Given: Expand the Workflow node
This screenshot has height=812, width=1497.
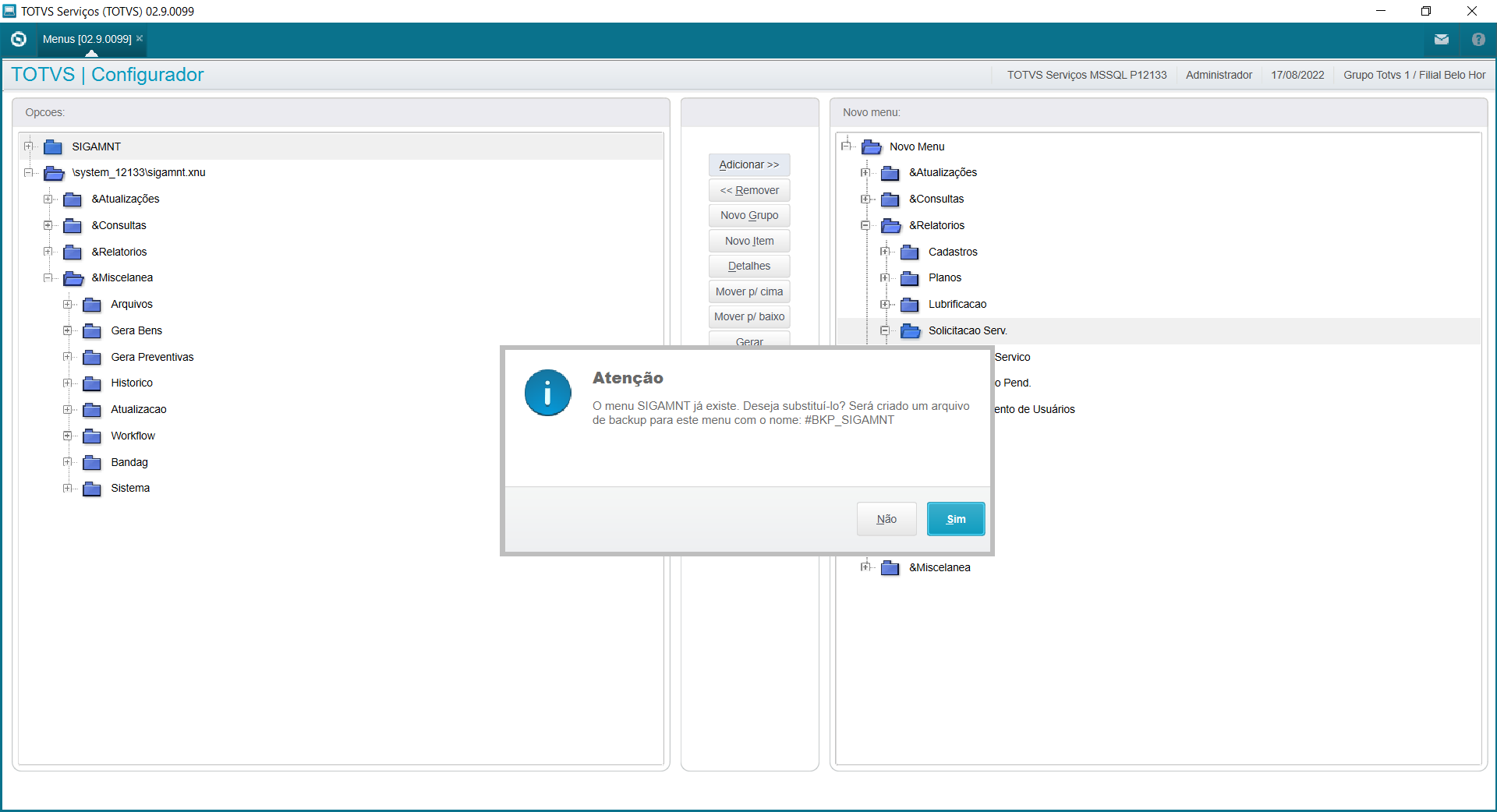Looking at the screenshot, I should tap(68, 436).
